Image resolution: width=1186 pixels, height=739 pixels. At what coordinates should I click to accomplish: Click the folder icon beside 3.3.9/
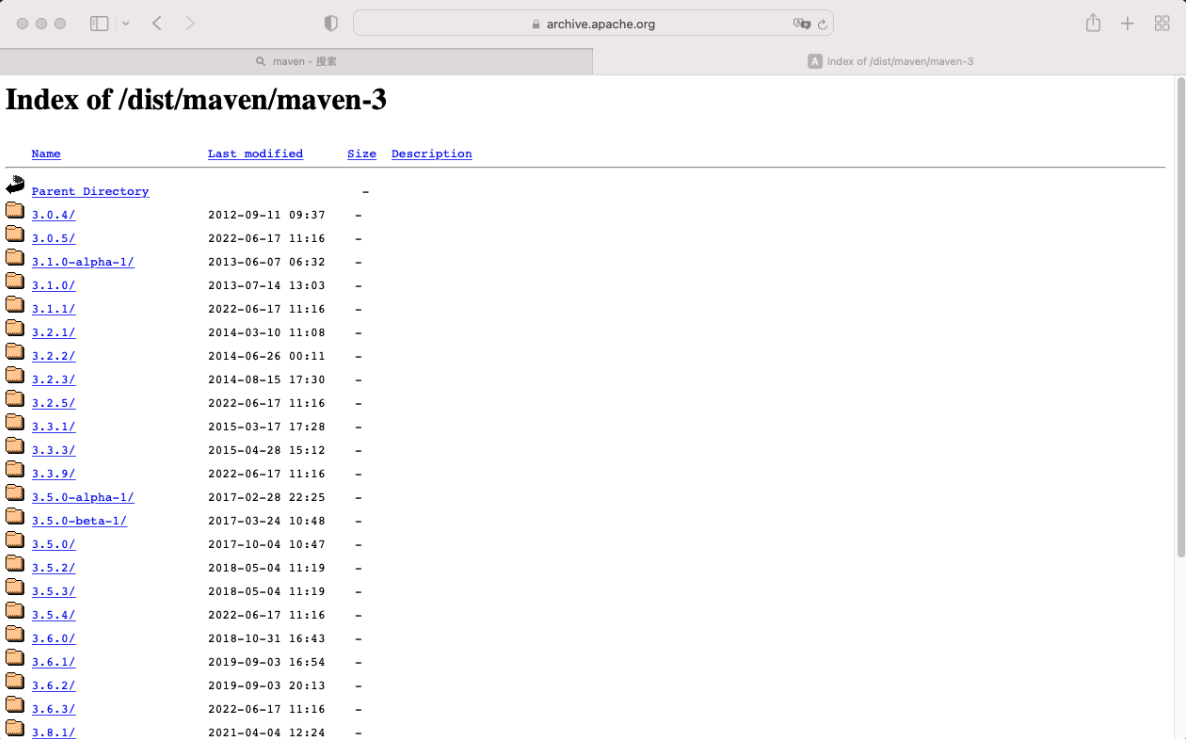click(x=14, y=469)
